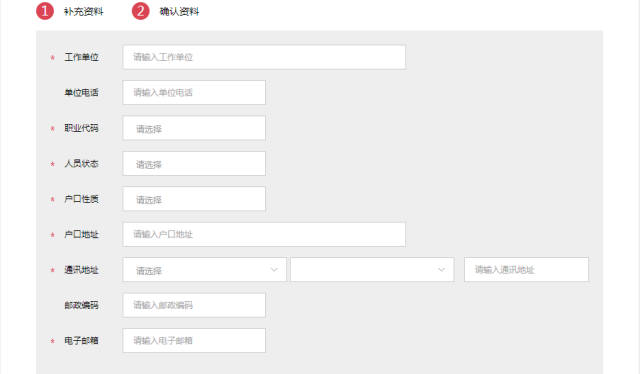640x374 pixels.
Task: Click the 户口地址 input field
Action: [264, 234]
